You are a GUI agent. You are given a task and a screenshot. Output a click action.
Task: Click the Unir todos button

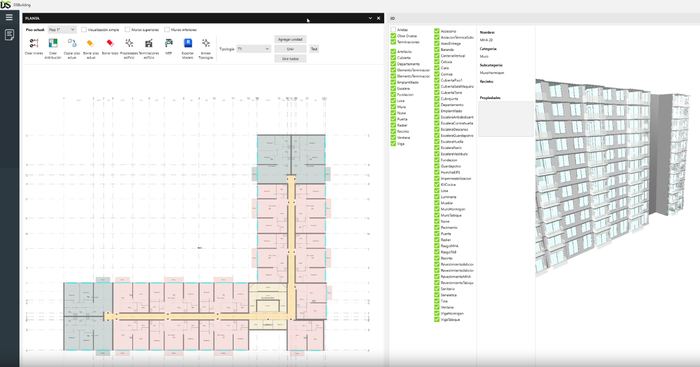pyautogui.click(x=290, y=59)
